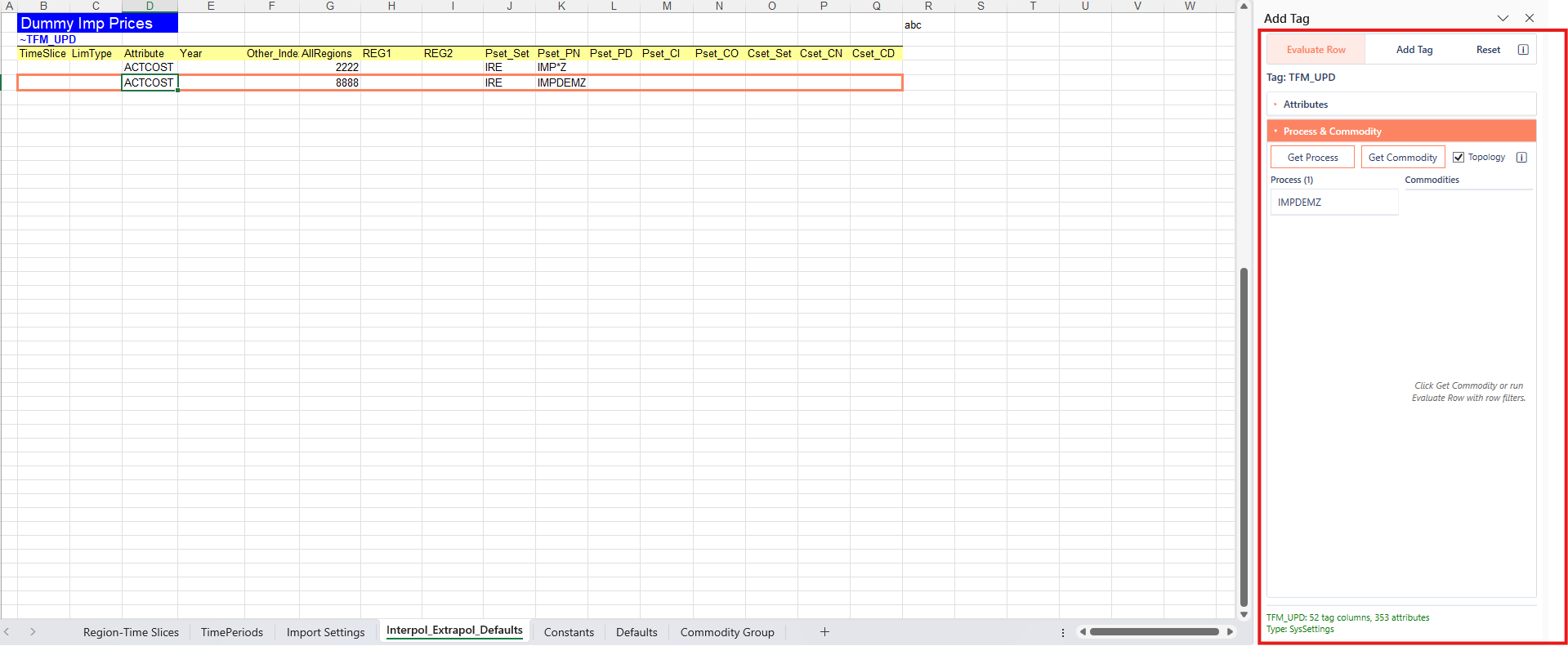Click horizontal scrollbar right arrow
This screenshot has height=646, width=1568.
pos(1230,631)
